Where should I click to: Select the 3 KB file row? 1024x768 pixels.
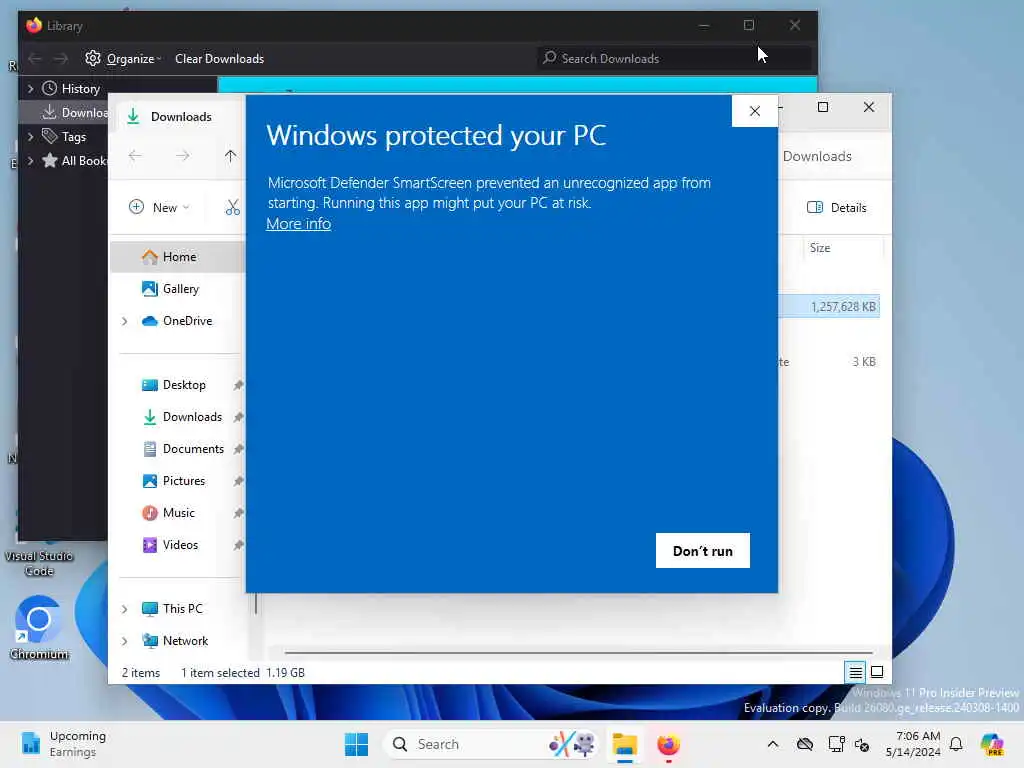point(829,362)
